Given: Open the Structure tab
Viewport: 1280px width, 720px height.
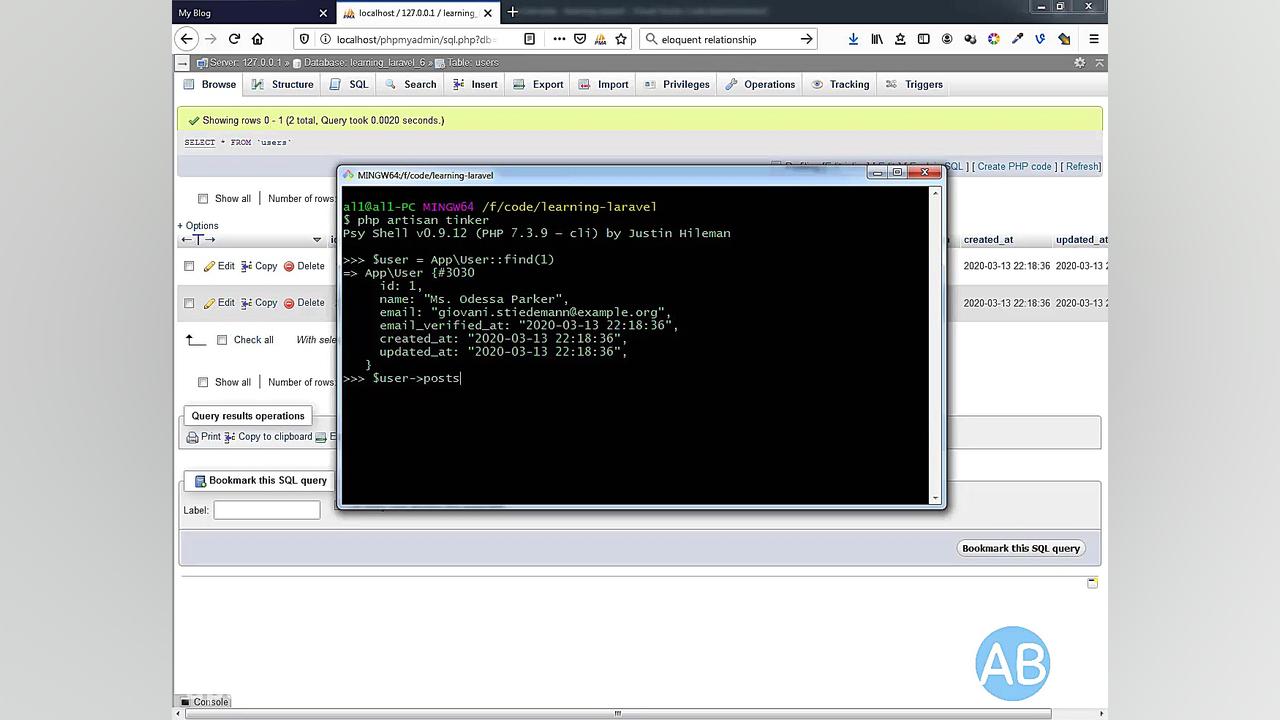Looking at the screenshot, I should [283, 85].
